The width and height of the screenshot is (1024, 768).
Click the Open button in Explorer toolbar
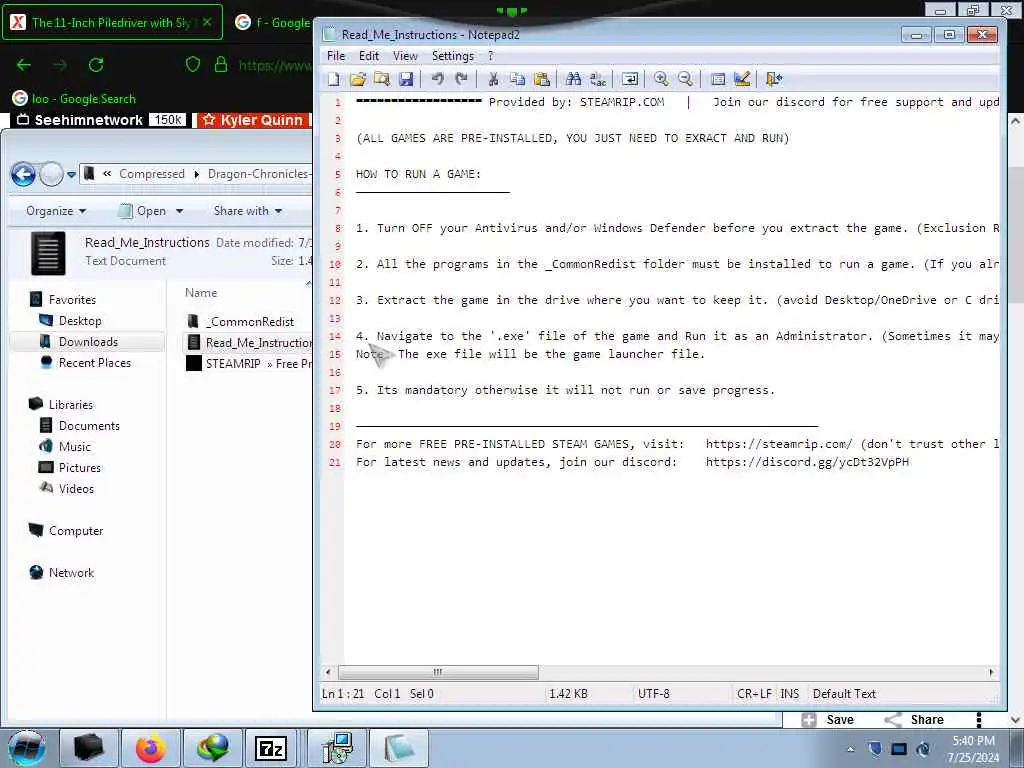coord(142,211)
